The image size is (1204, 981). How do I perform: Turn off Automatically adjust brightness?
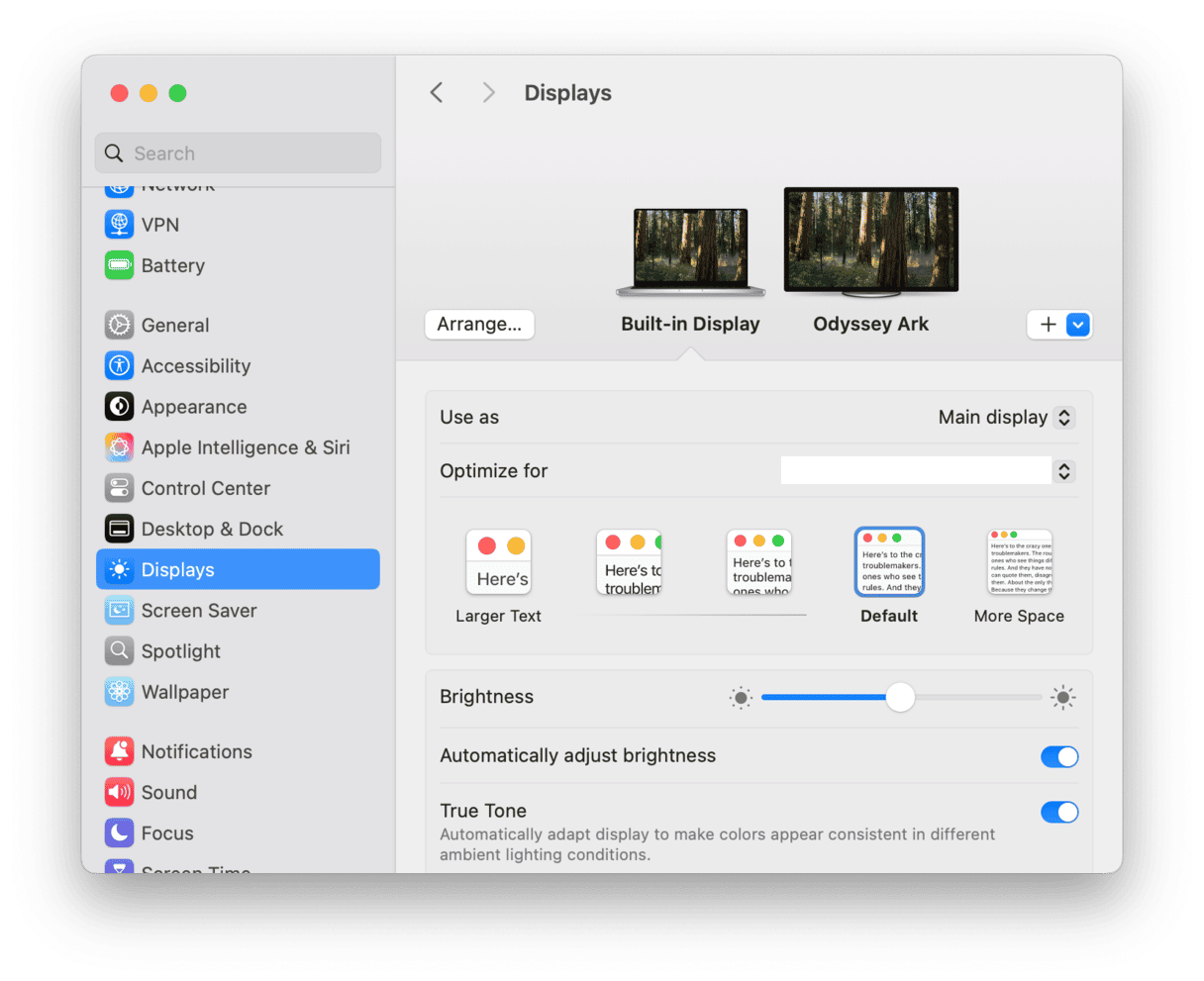pyautogui.click(x=1059, y=756)
